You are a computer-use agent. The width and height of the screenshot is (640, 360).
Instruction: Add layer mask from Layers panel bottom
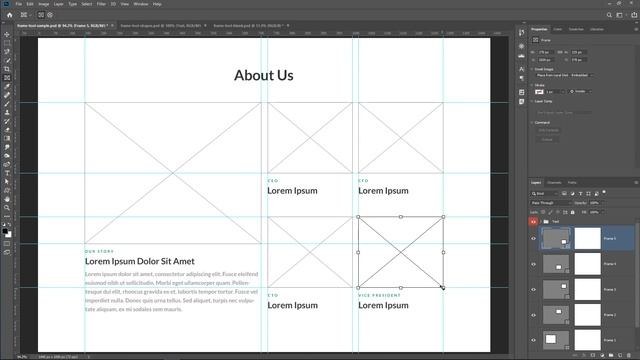click(593, 356)
